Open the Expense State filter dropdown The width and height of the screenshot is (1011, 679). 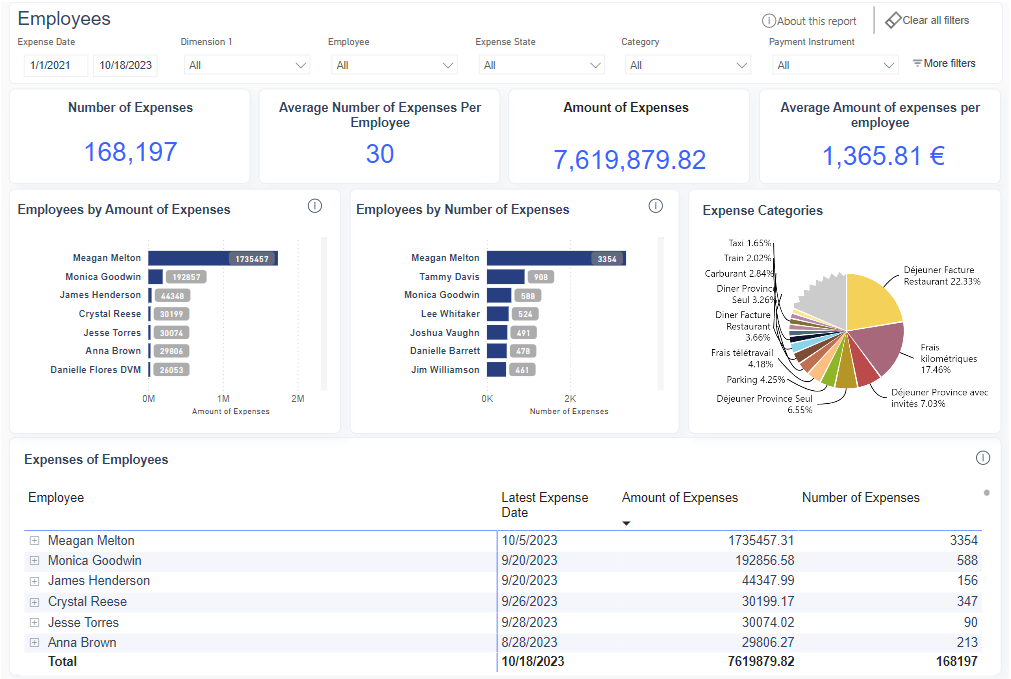541,65
